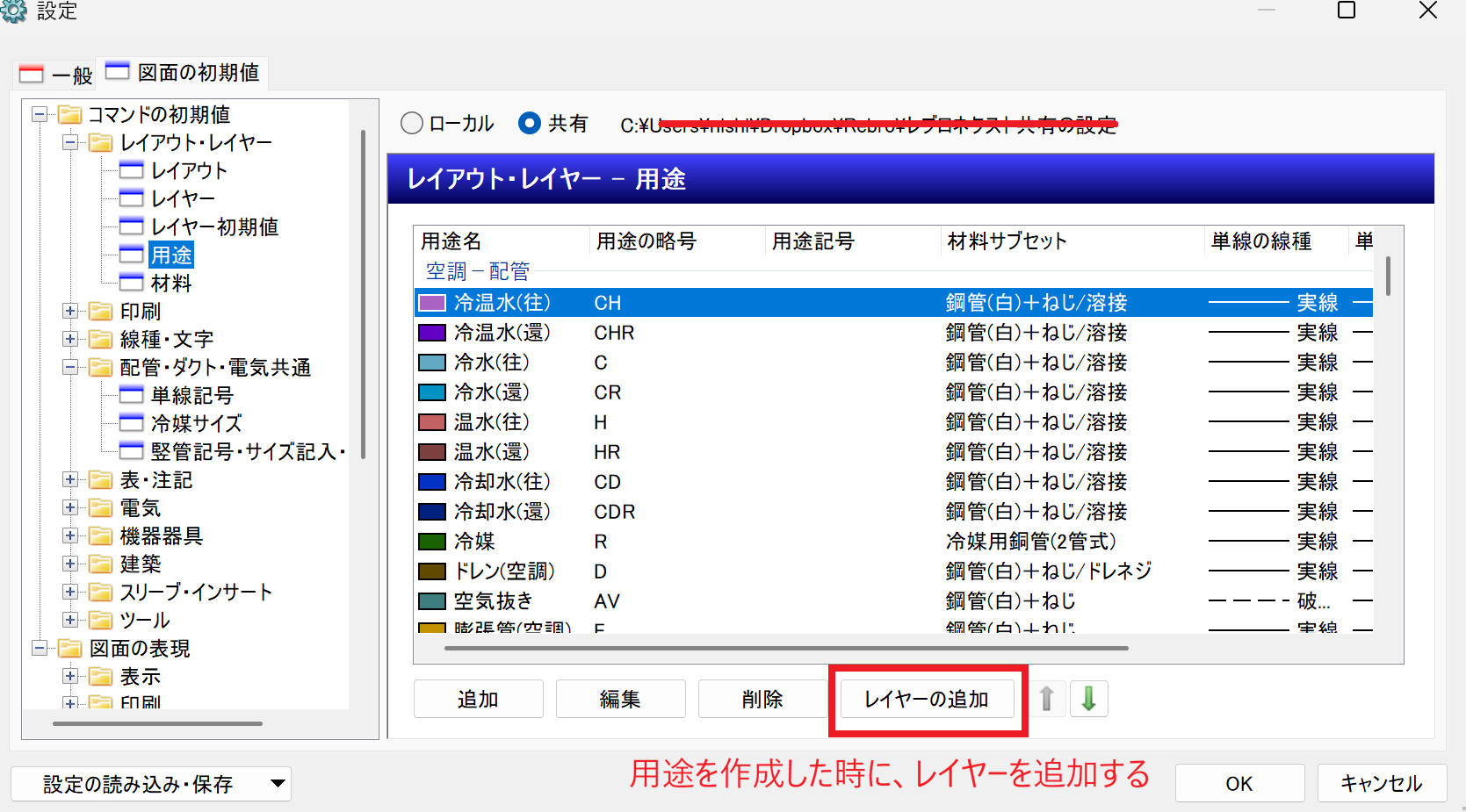Collapse the 配管・ダクト・電気共通 tree node
Screen dimensions: 1466x812
[x=70, y=367]
